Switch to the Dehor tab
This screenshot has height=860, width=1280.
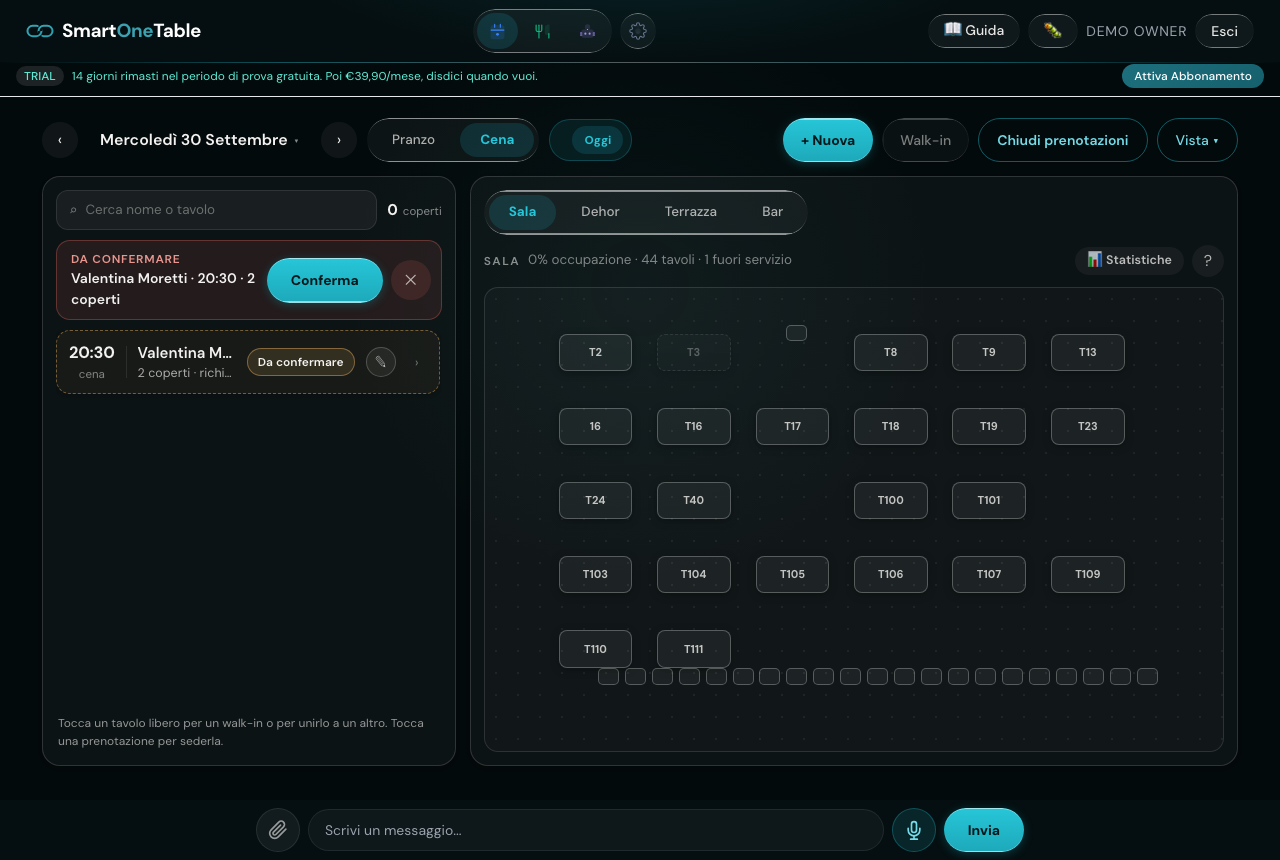click(600, 212)
